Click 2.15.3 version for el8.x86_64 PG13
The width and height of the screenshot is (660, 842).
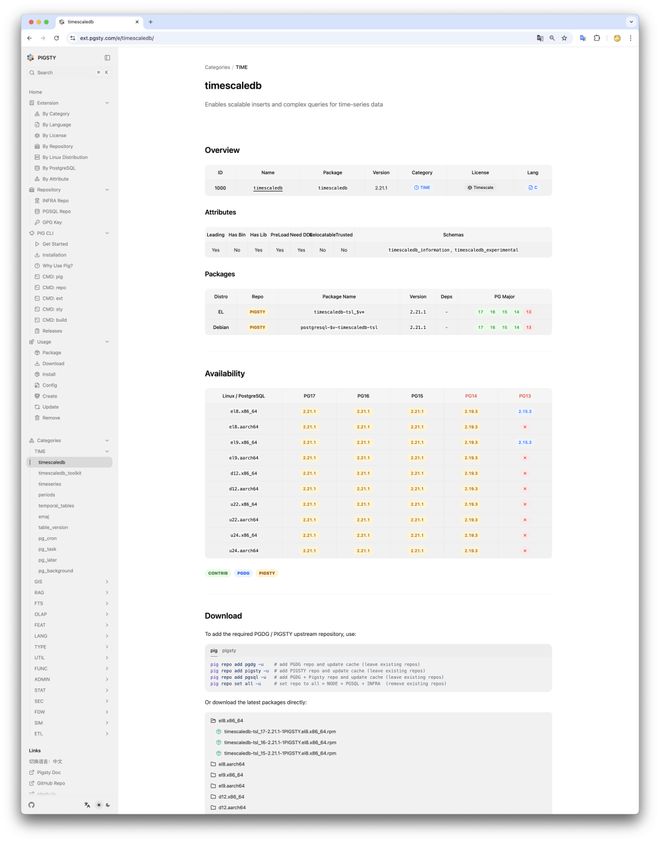click(525, 411)
